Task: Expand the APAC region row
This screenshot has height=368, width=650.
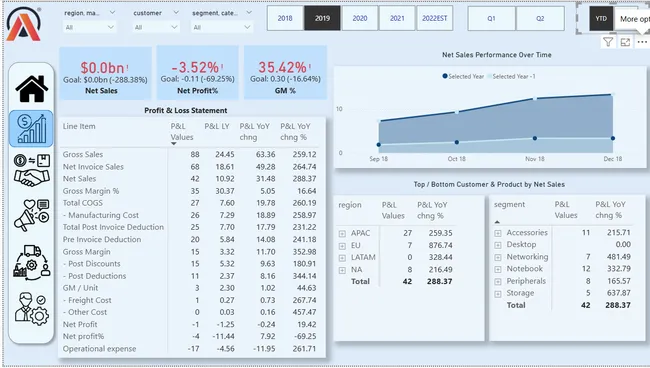Action: coord(342,234)
